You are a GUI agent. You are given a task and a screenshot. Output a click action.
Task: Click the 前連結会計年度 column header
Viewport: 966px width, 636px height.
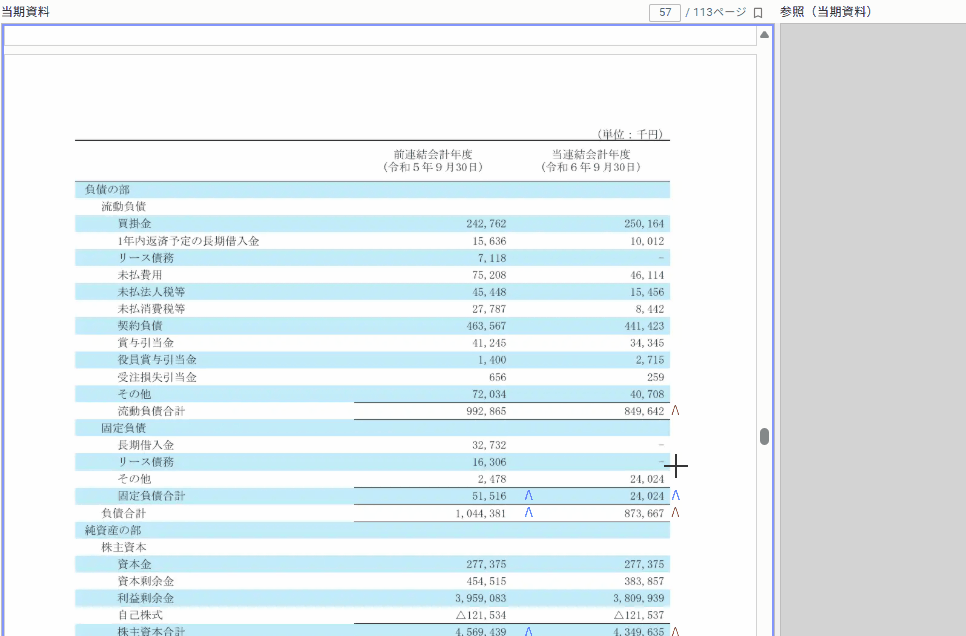pyautogui.click(x=433, y=154)
